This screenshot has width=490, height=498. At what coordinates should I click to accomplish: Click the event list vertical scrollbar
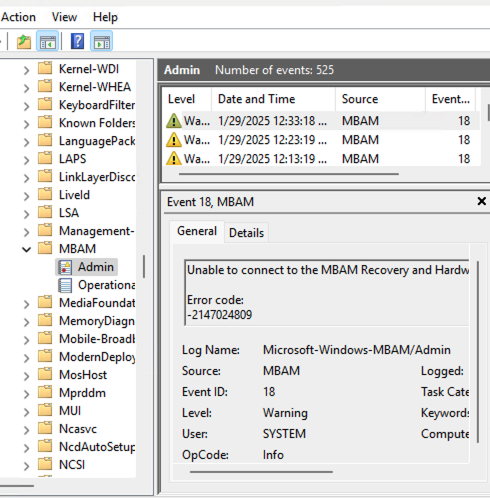coord(488,112)
